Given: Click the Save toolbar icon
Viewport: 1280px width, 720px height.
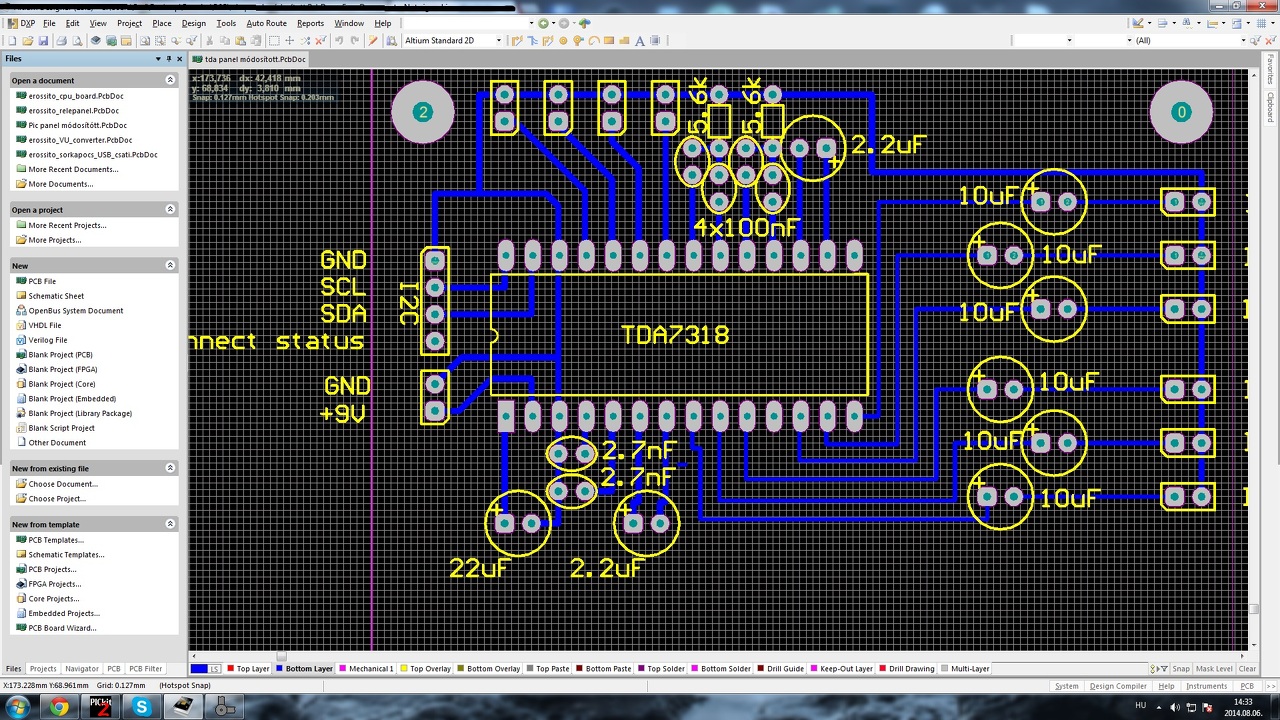Looking at the screenshot, I should 43,40.
